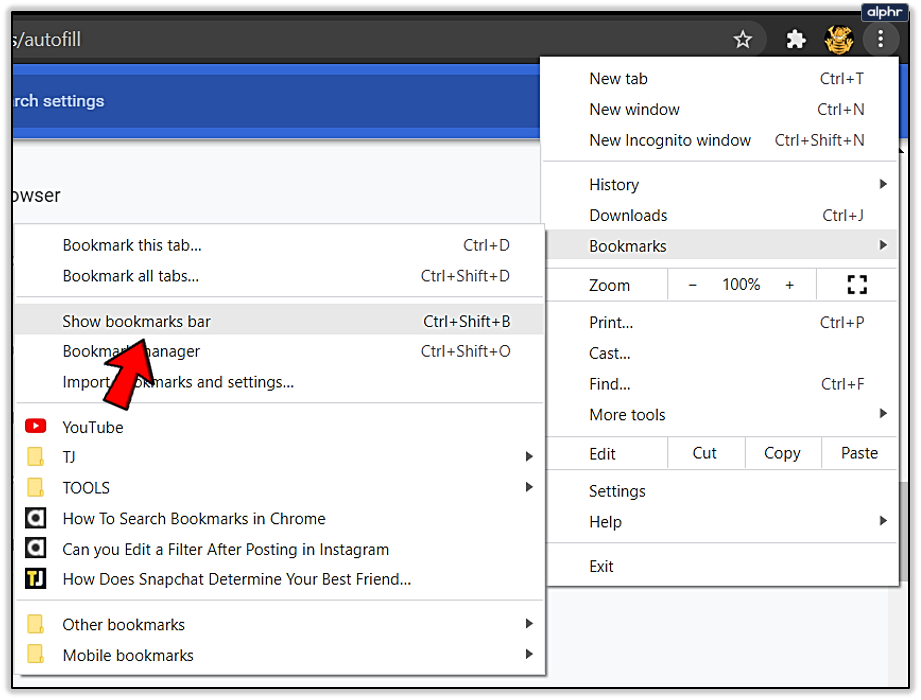Click the TOOLS folder icon
The image size is (921, 700).
35,487
